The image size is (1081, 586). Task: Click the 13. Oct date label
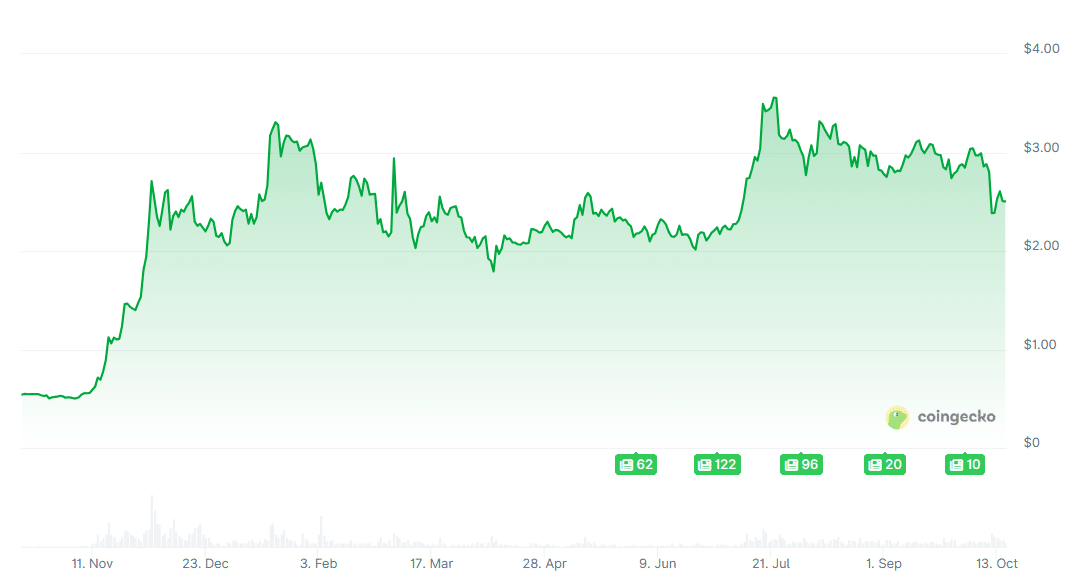click(x=995, y=564)
